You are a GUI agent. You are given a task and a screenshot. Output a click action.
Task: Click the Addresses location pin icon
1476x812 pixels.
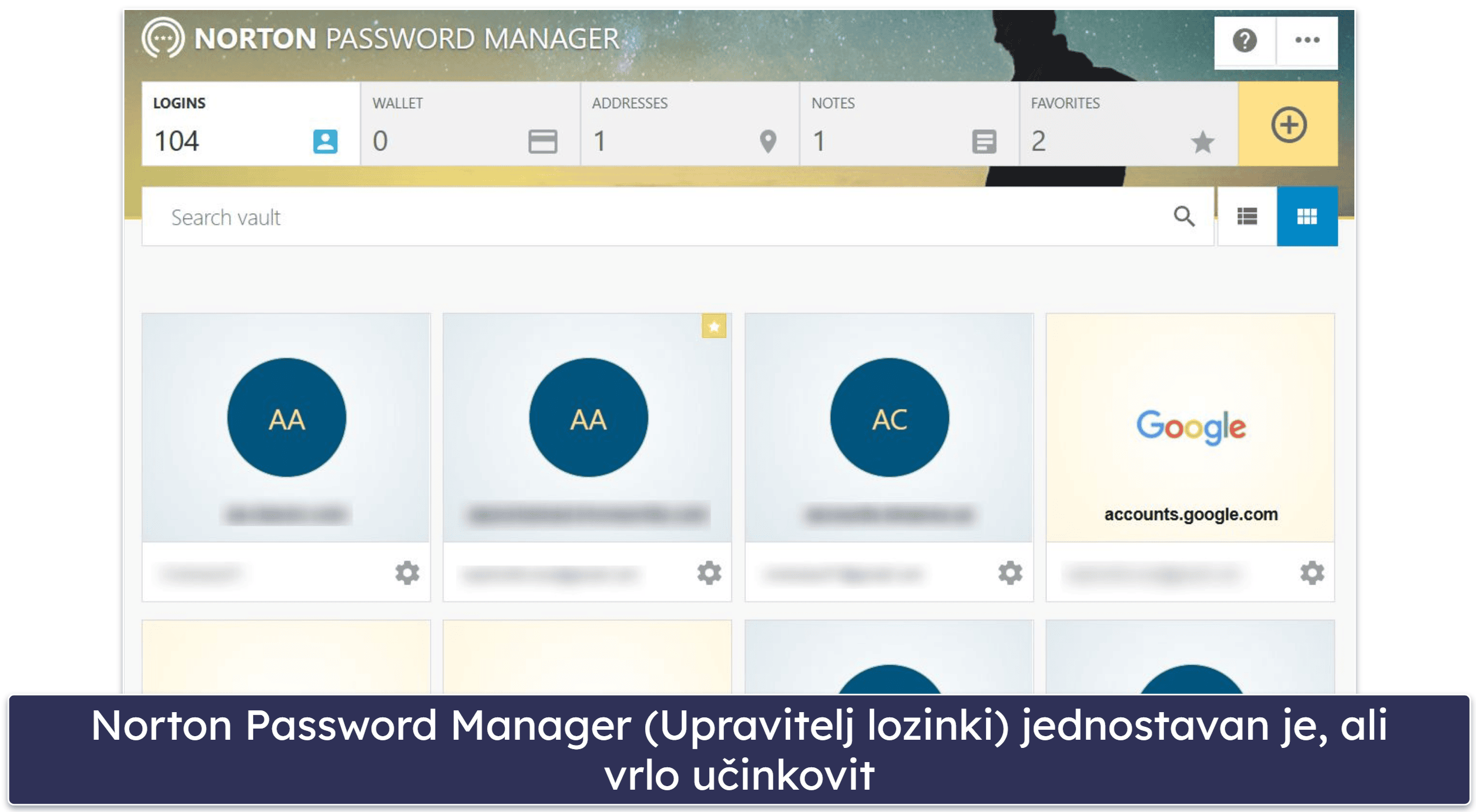click(x=768, y=142)
